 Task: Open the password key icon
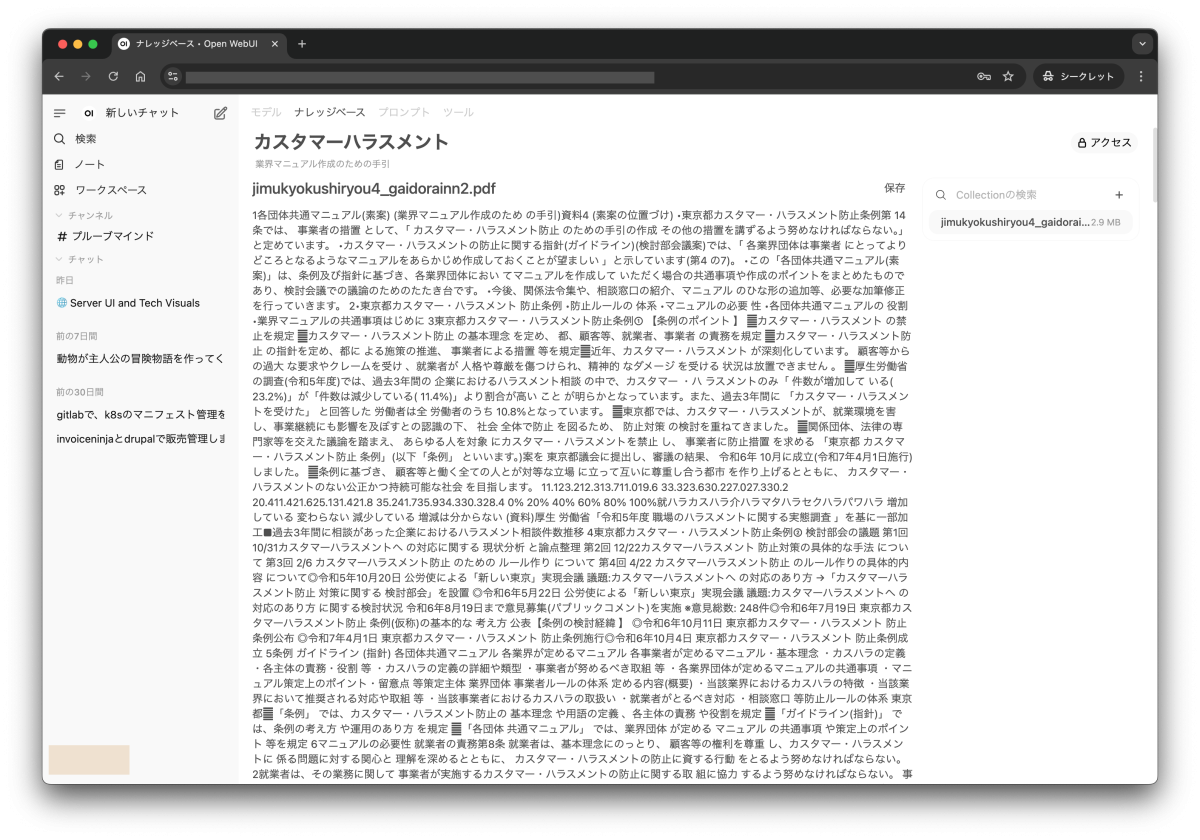(x=984, y=76)
